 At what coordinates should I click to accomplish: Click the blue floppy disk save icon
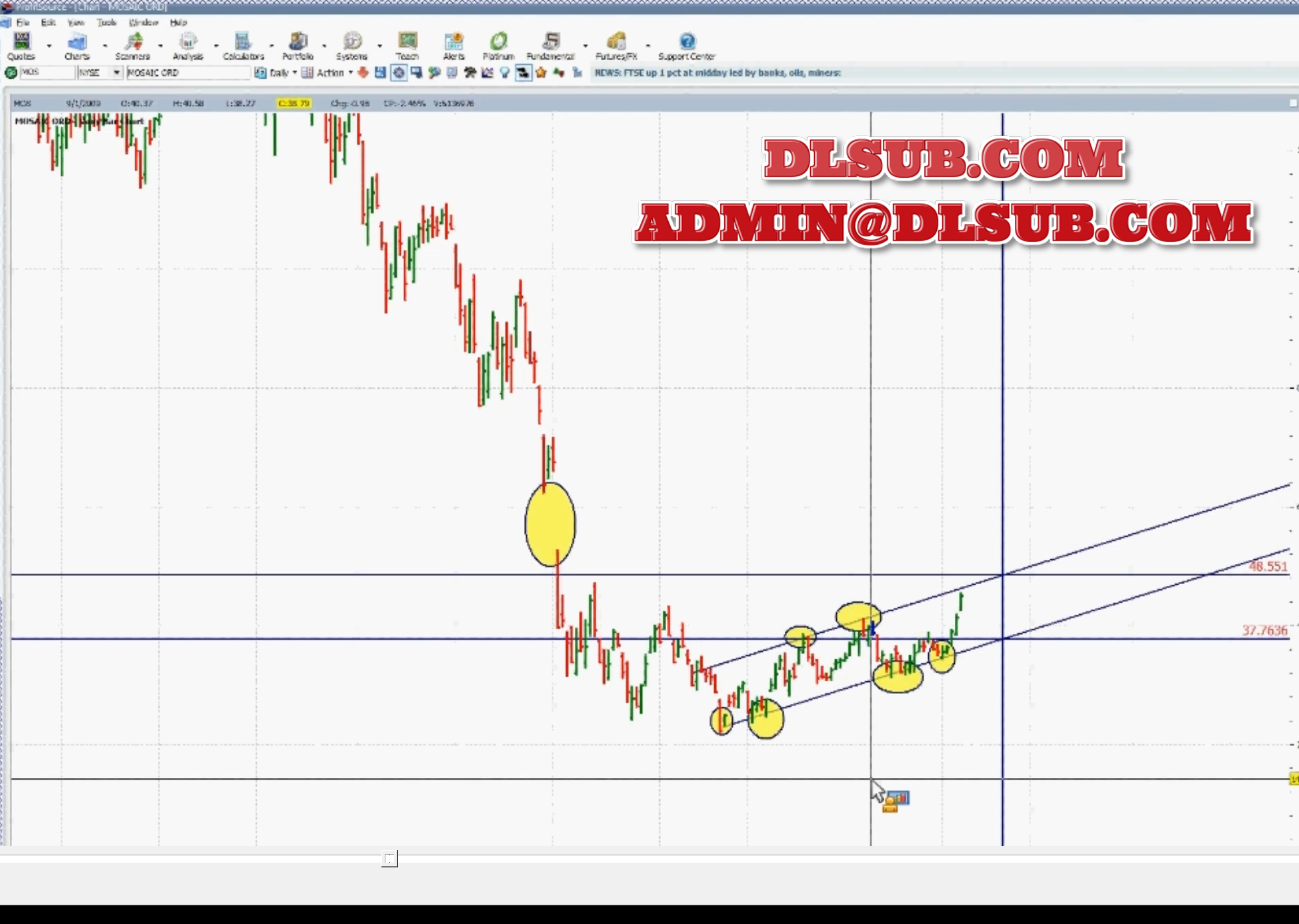tap(380, 73)
